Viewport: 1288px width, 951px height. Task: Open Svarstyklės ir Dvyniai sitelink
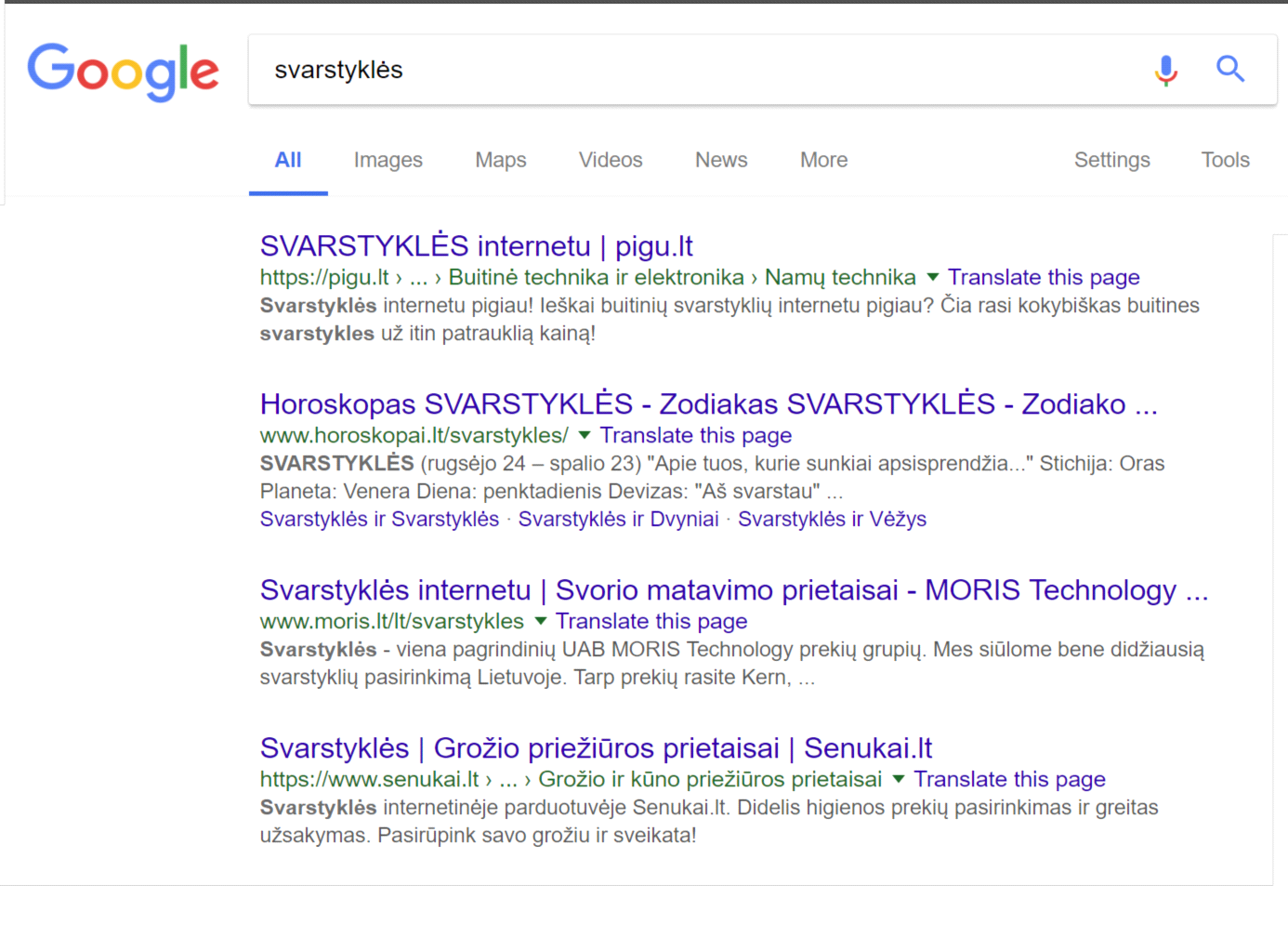(x=619, y=519)
